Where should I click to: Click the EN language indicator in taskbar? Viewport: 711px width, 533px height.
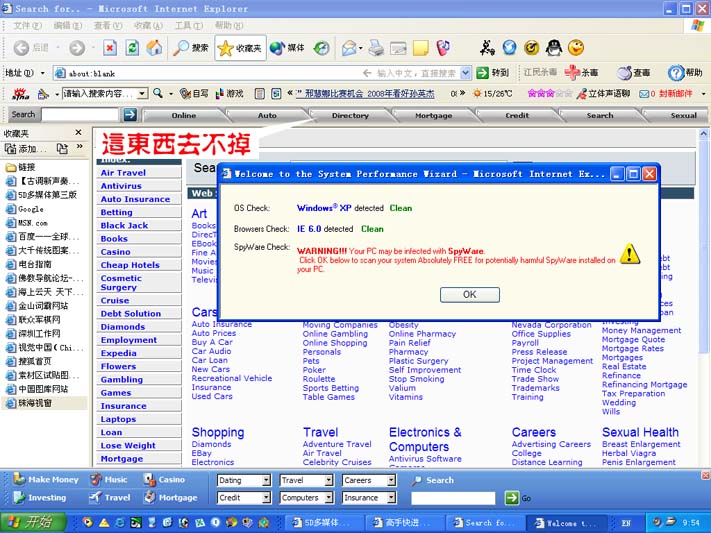tap(626, 523)
